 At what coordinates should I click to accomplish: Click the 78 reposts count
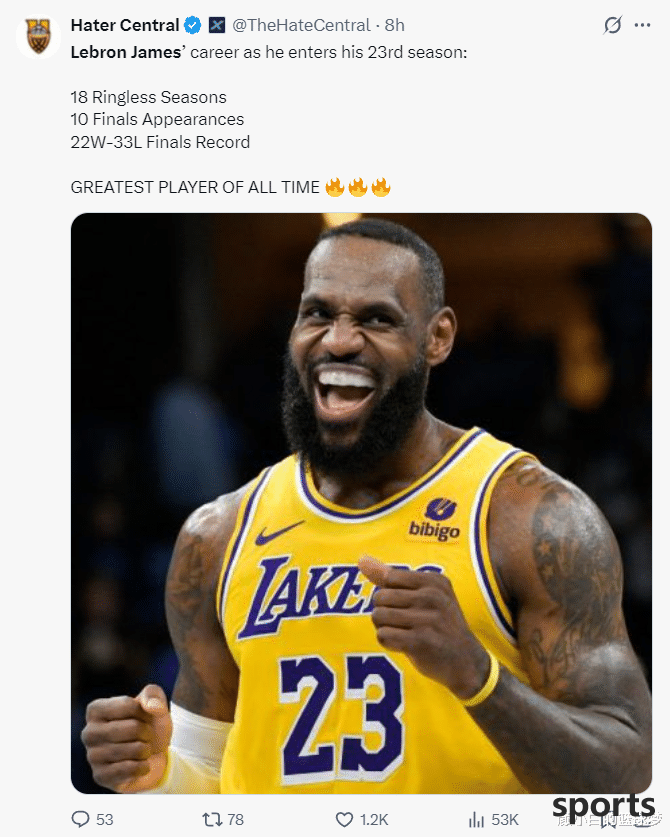click(x=235, y=819)
